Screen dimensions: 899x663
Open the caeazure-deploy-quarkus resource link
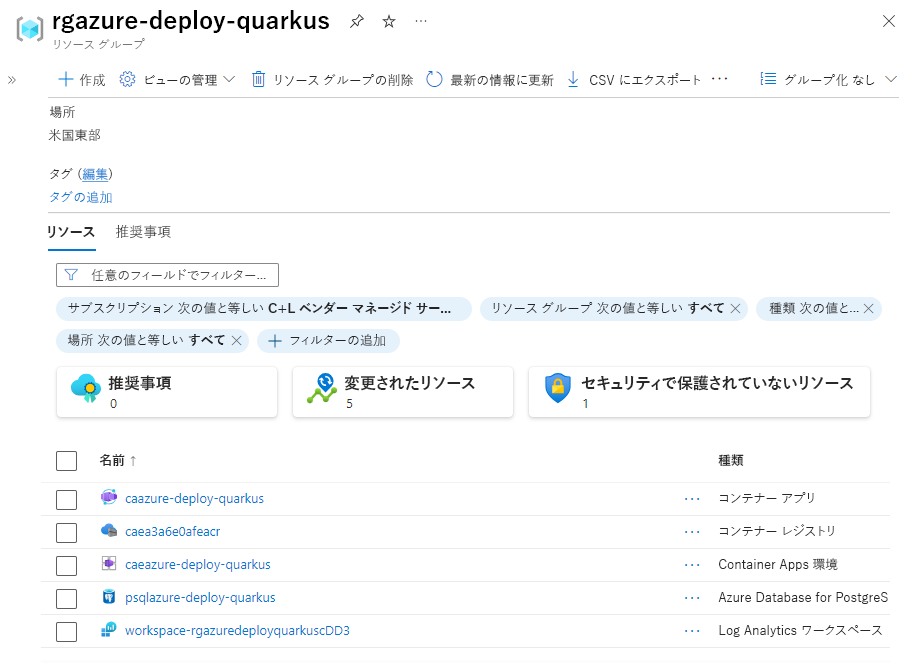point(198,565)
